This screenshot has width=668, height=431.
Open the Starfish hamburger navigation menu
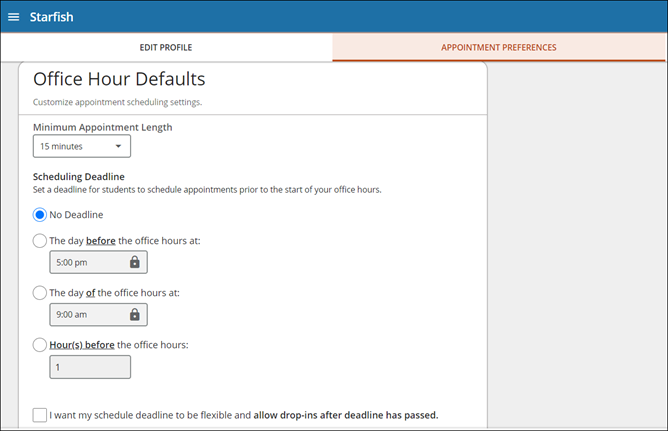14,17
